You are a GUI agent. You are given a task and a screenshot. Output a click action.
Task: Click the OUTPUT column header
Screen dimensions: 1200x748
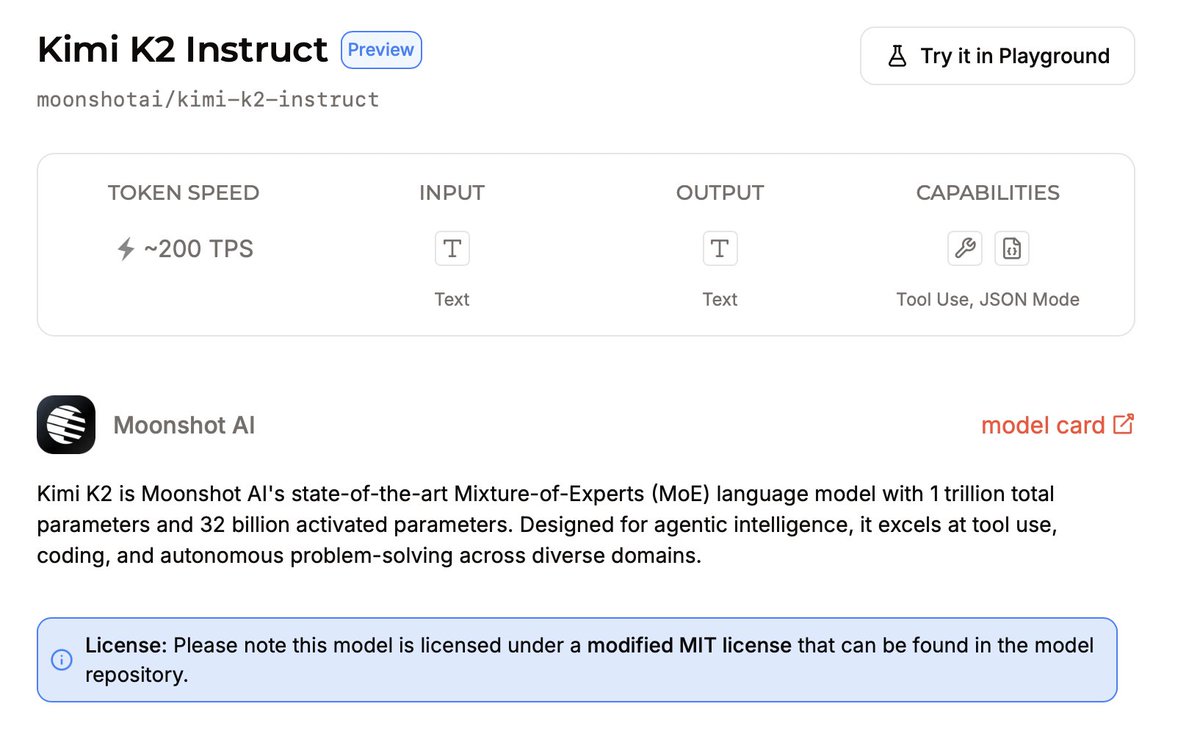(720, 193)
